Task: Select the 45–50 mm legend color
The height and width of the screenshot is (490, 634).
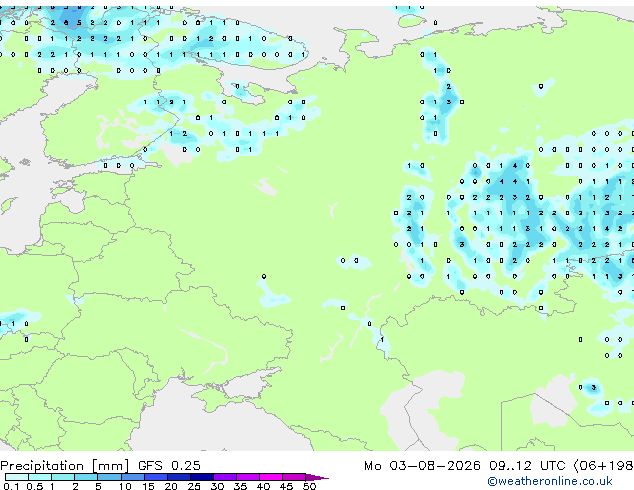Action: 294,477
